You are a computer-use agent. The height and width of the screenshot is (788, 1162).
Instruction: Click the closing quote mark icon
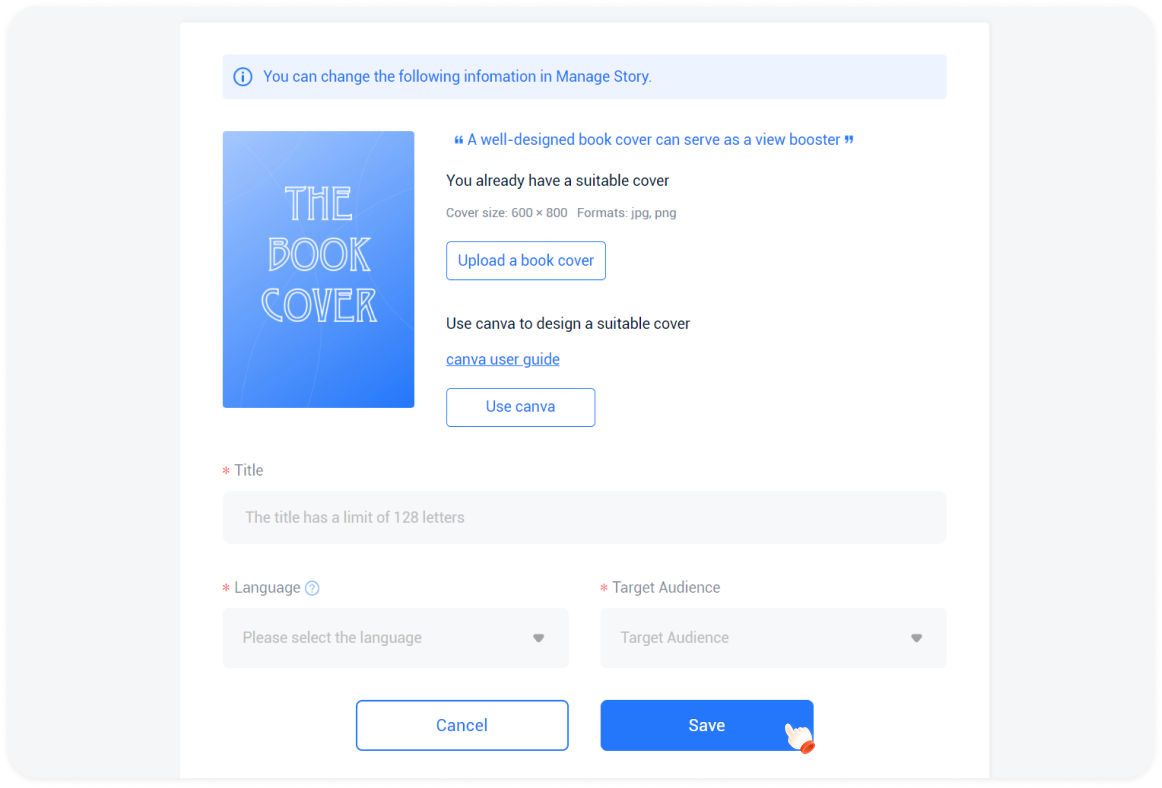[x=849, y=139]
